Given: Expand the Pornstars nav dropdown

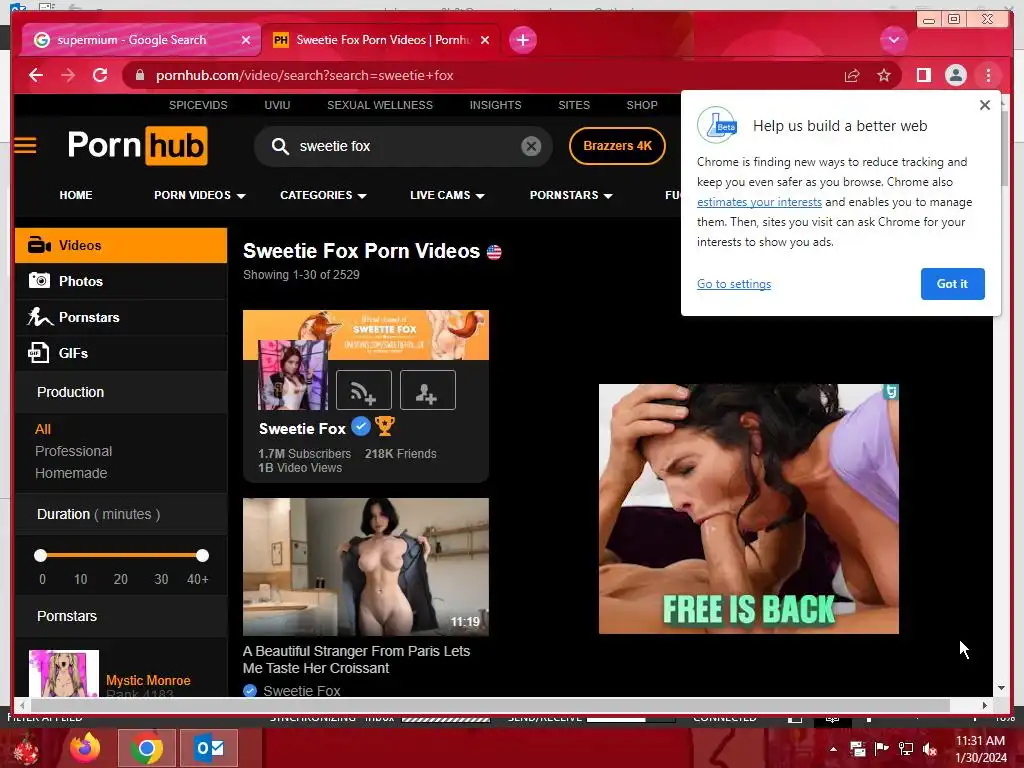Looking at the screenshot, I should coord(571,195).
